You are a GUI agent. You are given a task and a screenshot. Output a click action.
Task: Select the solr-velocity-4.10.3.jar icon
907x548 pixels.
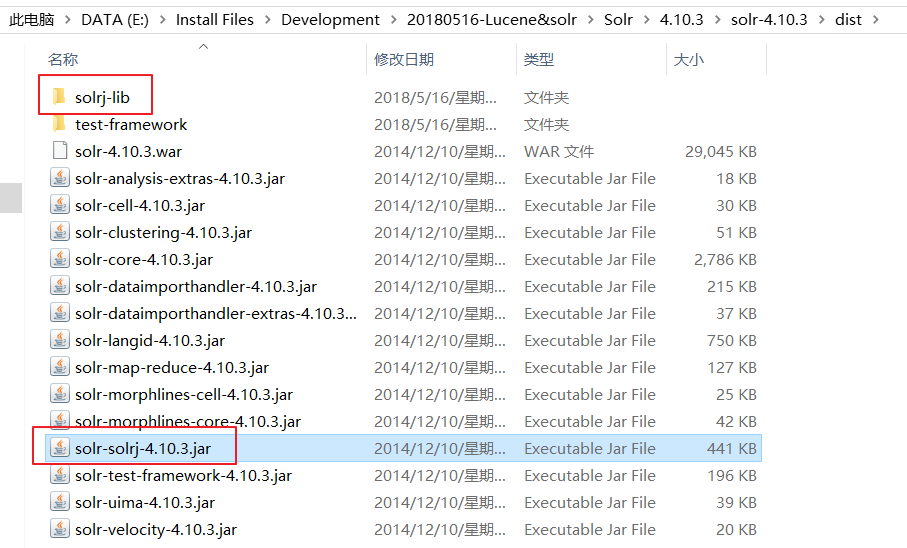coord(60,529)
